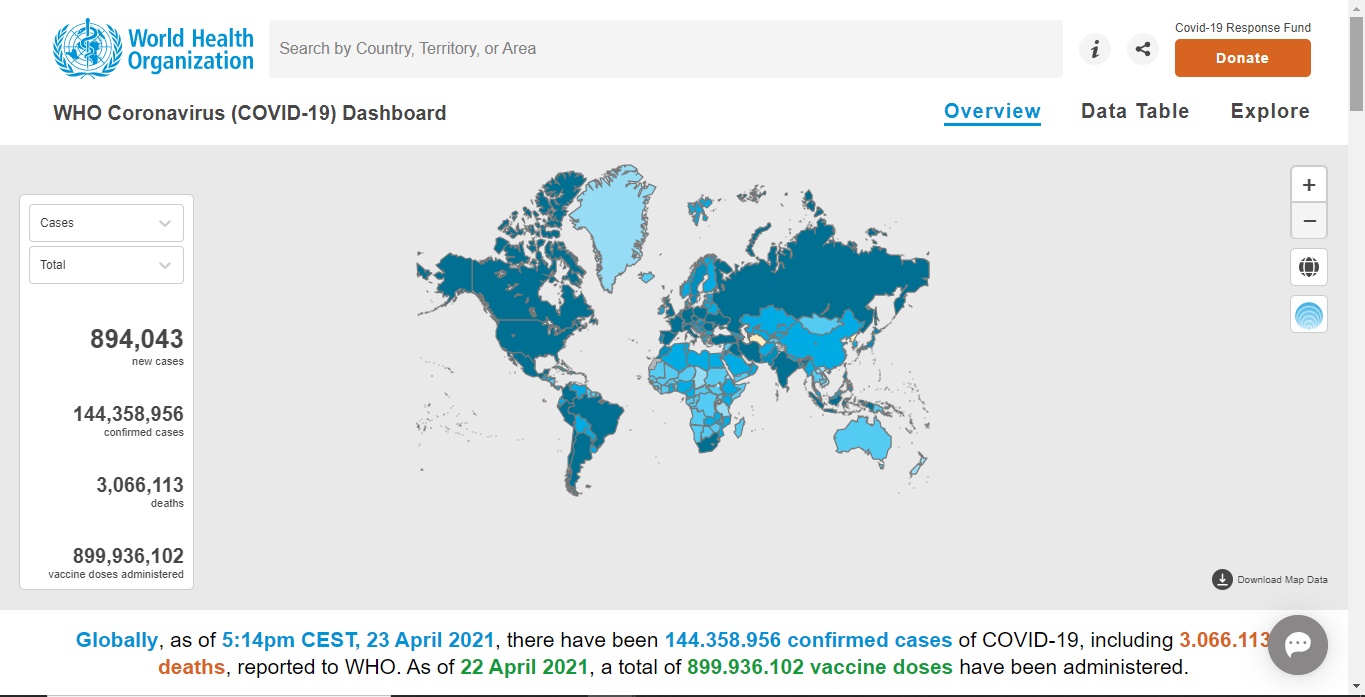This screenshot has width=1365, height=697.
Task: Click the 144,358,956 confirmed cases figure
Action: pyautogui.click(x=128, y=414)
